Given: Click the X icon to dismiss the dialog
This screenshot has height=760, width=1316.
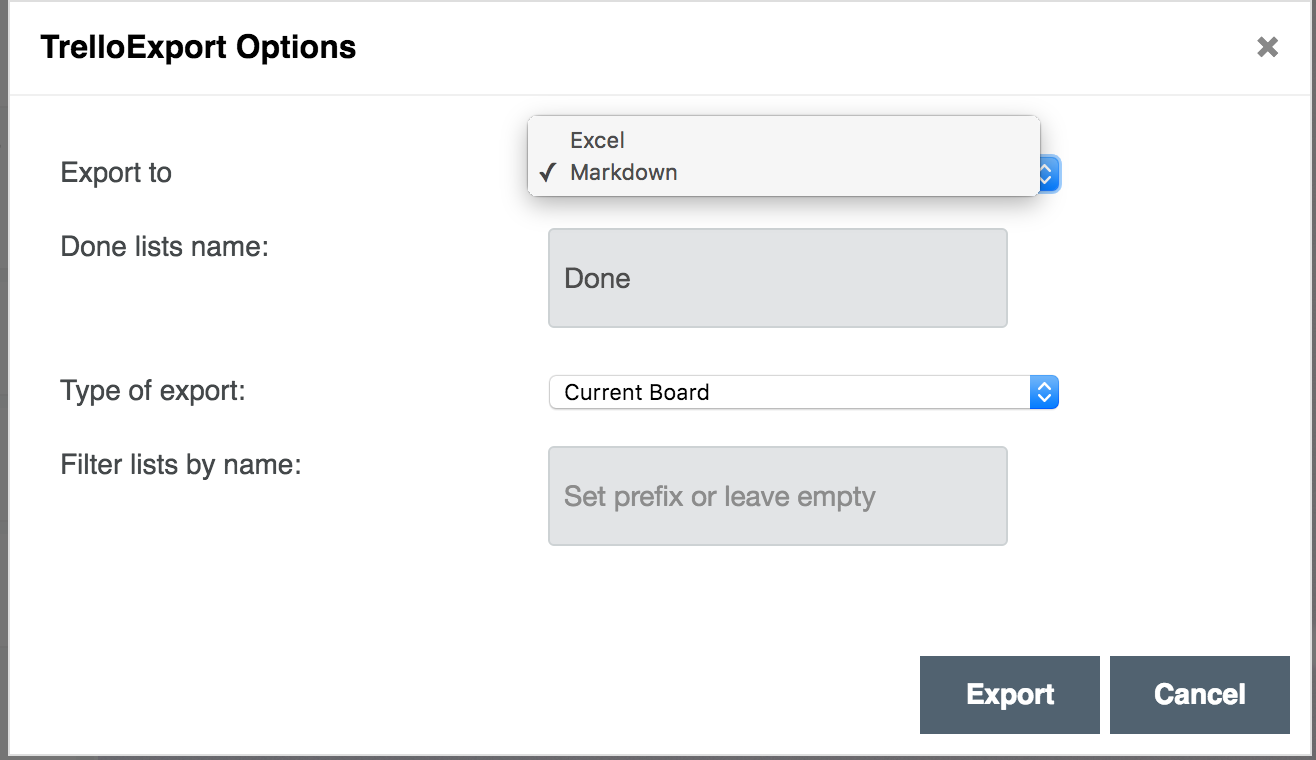Looking at the screenshot, I should 1267,46.
